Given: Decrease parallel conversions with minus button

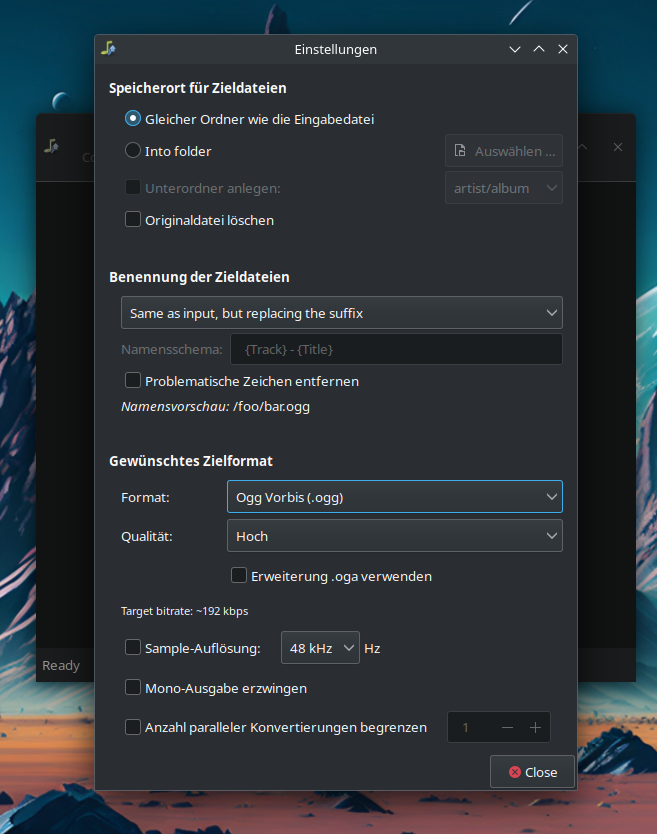Looking at the screenshot, I should tap(508, 727).
